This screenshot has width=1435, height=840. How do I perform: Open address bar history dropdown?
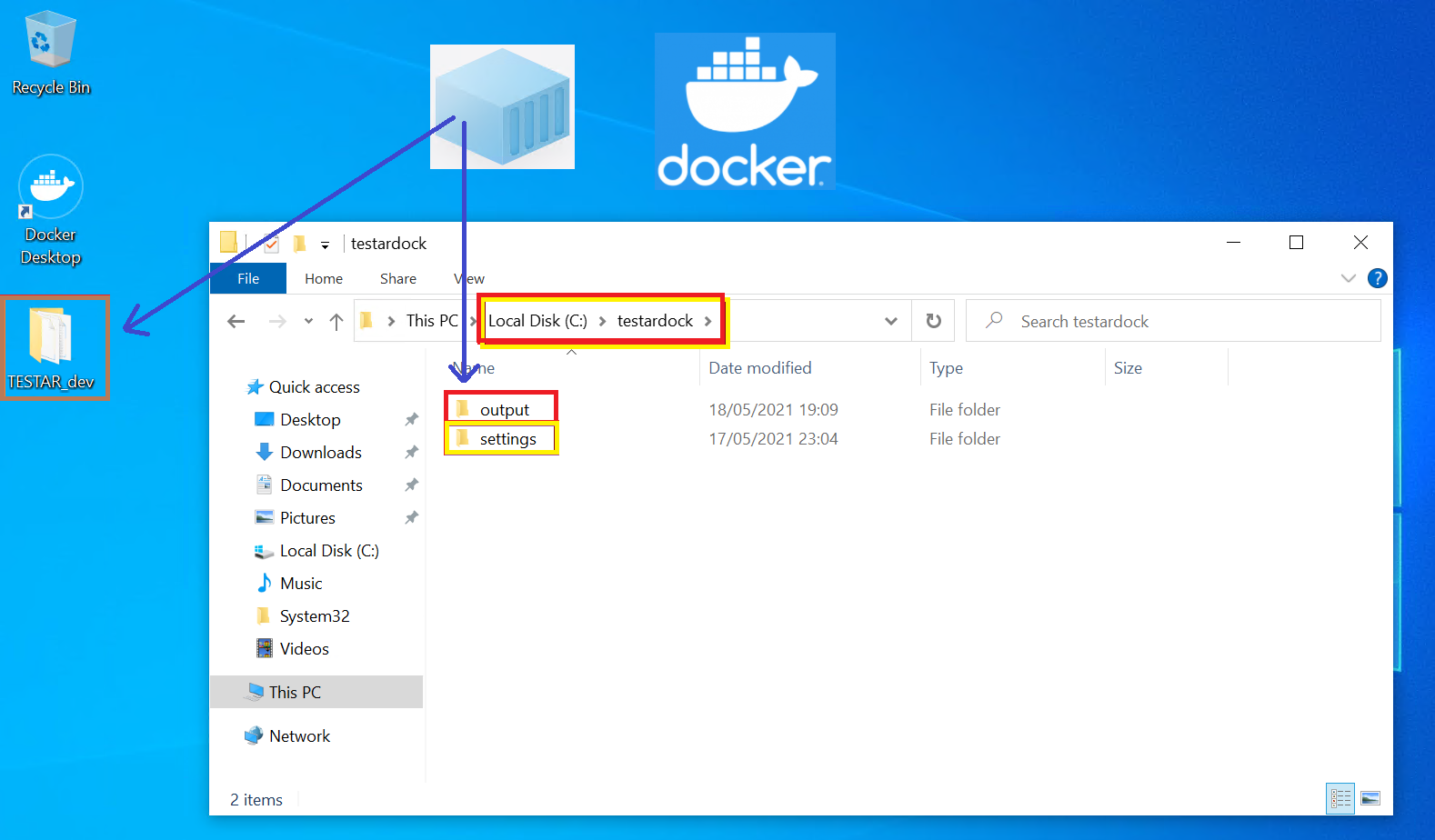[891, 321]
